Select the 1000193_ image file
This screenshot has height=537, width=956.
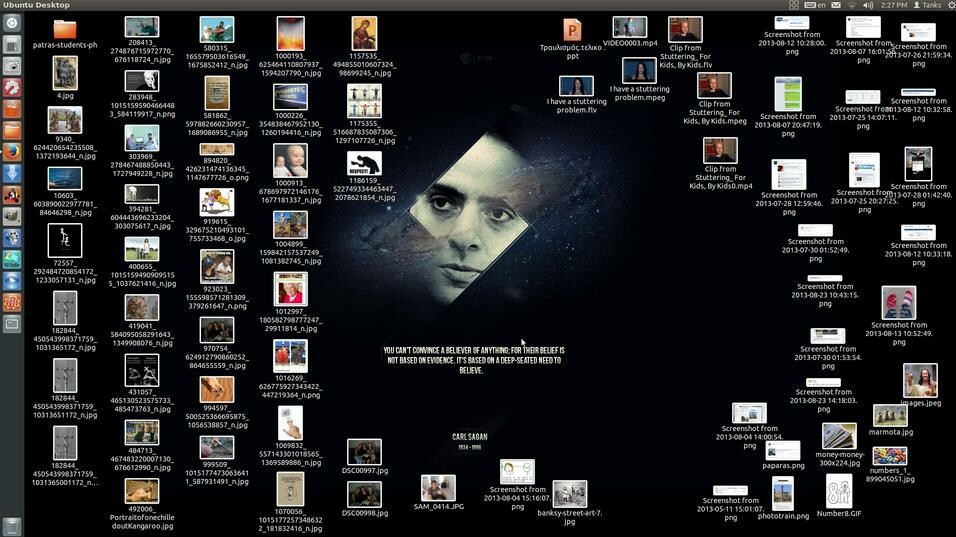tap(290, 47)
